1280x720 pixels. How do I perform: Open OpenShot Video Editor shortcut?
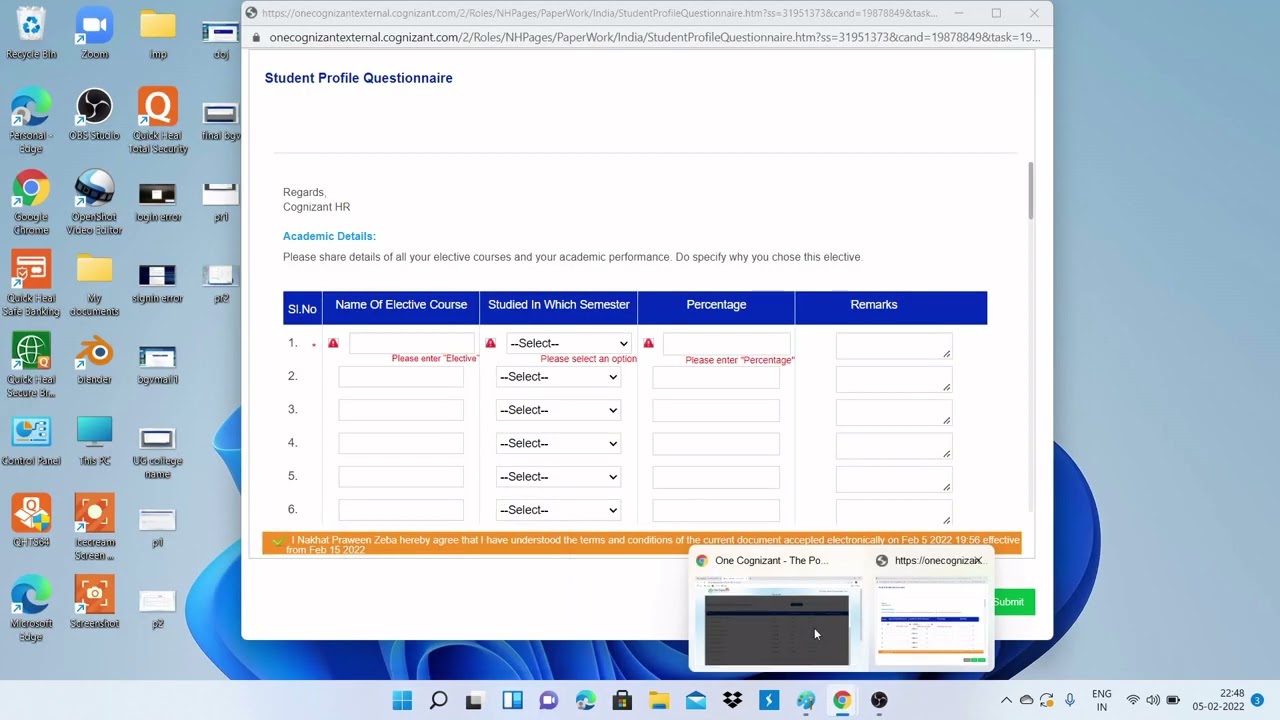[94, 203]
